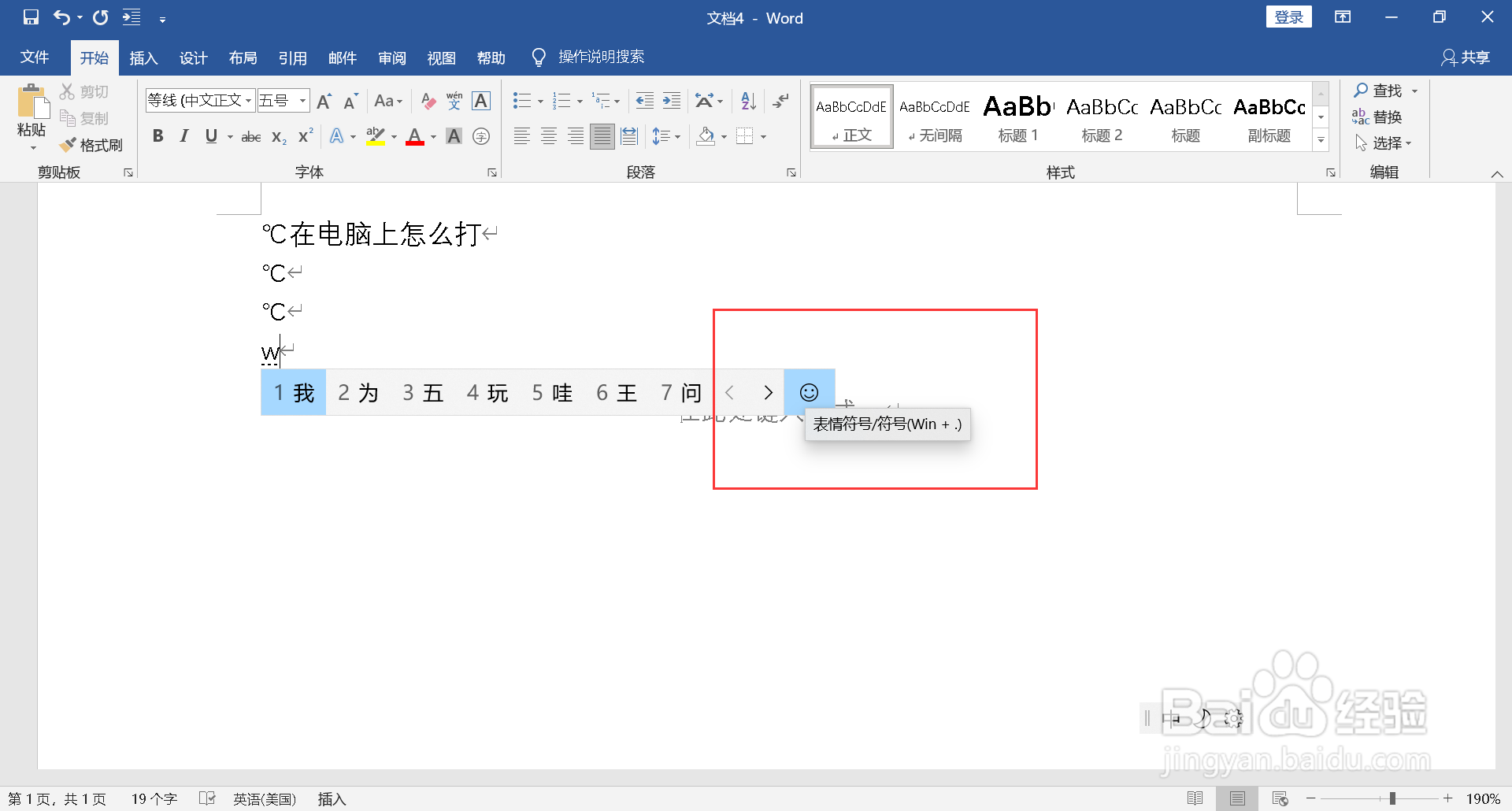The height and width of the screenshot is (811, 1512).
Task: Click the Paste clipboard icon
Action: (31, 102)
